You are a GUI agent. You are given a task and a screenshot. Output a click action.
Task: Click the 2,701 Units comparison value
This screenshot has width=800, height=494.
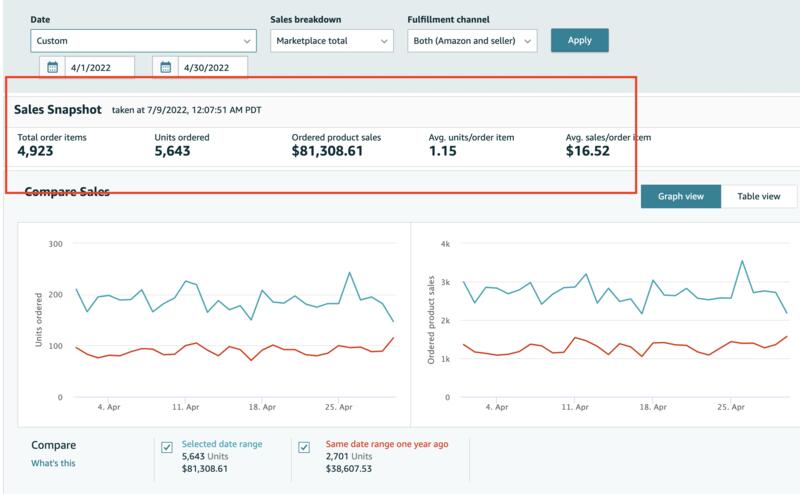click(349, 456)
